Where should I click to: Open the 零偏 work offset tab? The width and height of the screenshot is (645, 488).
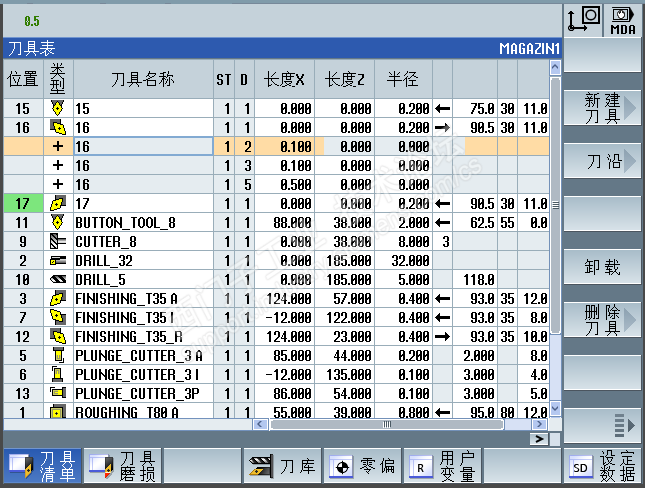click(x=362, y=466)
